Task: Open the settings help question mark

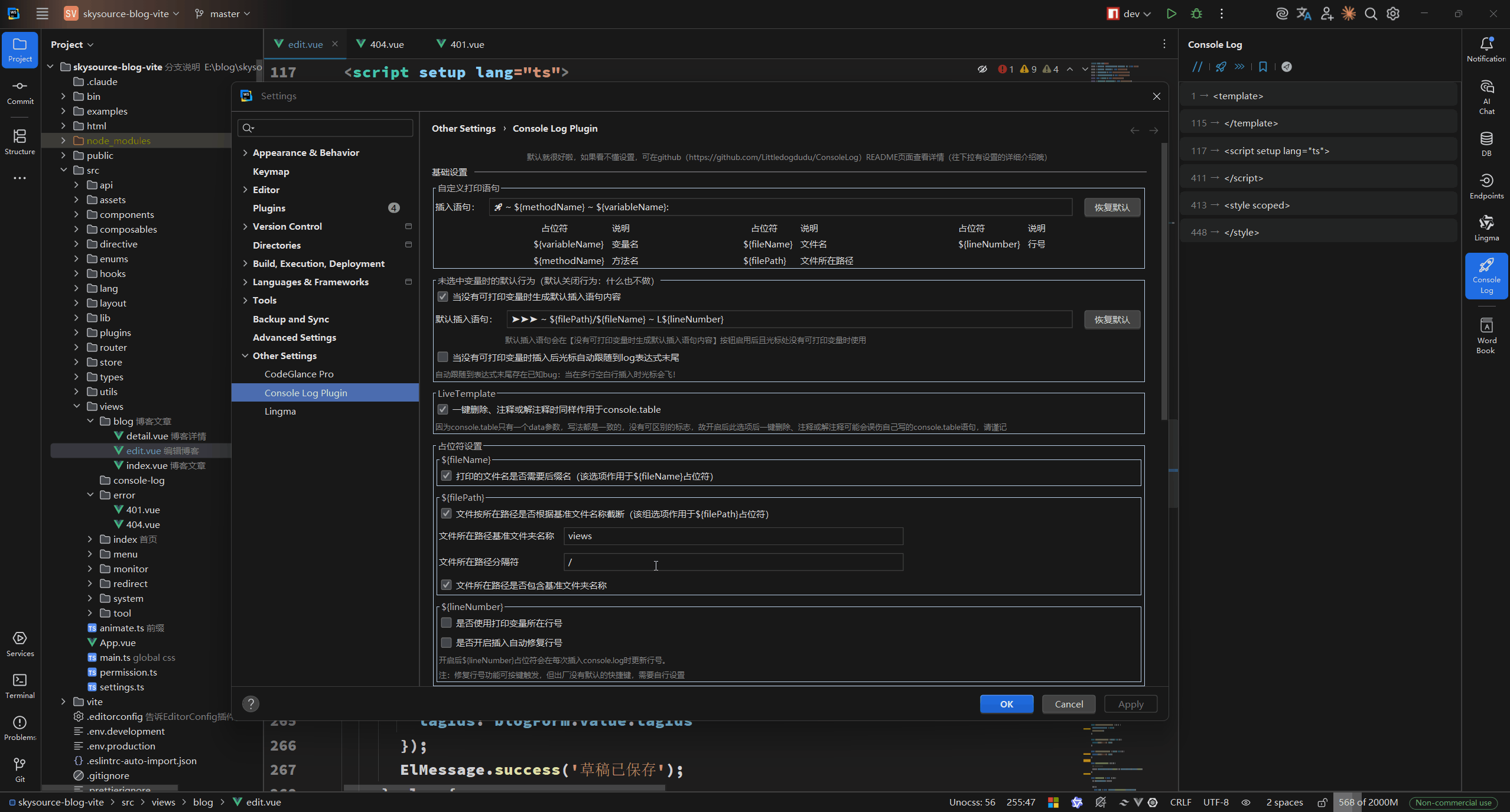Action: coord(250,703)
